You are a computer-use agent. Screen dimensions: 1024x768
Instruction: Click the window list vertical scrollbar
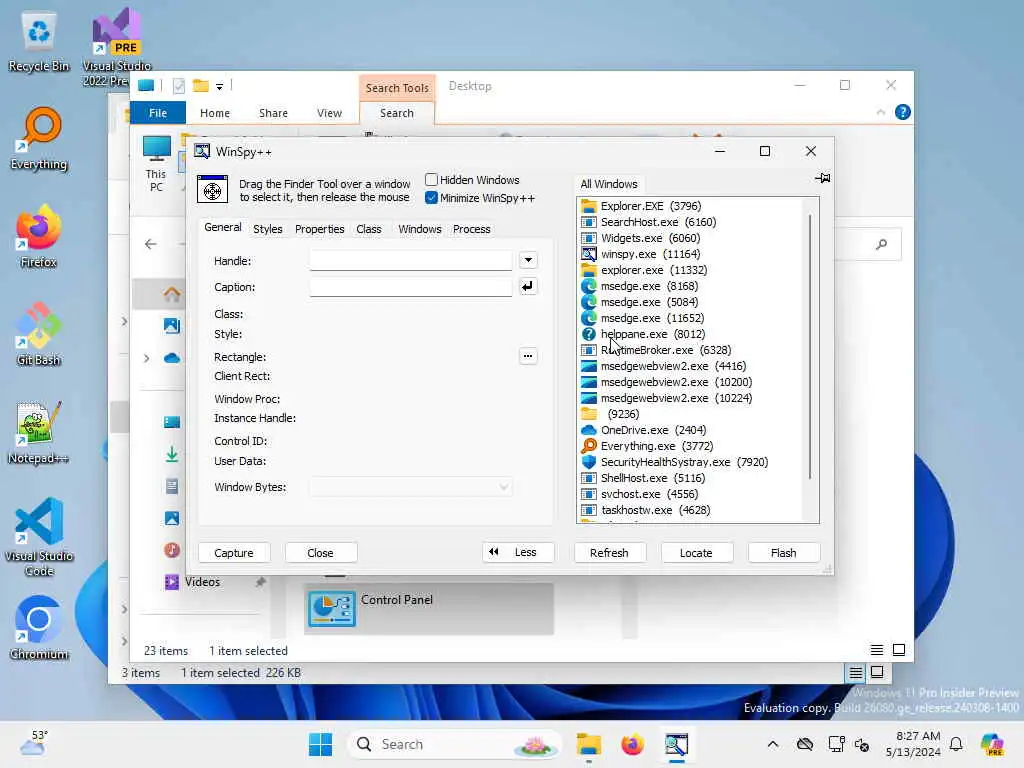pos(810,346)
